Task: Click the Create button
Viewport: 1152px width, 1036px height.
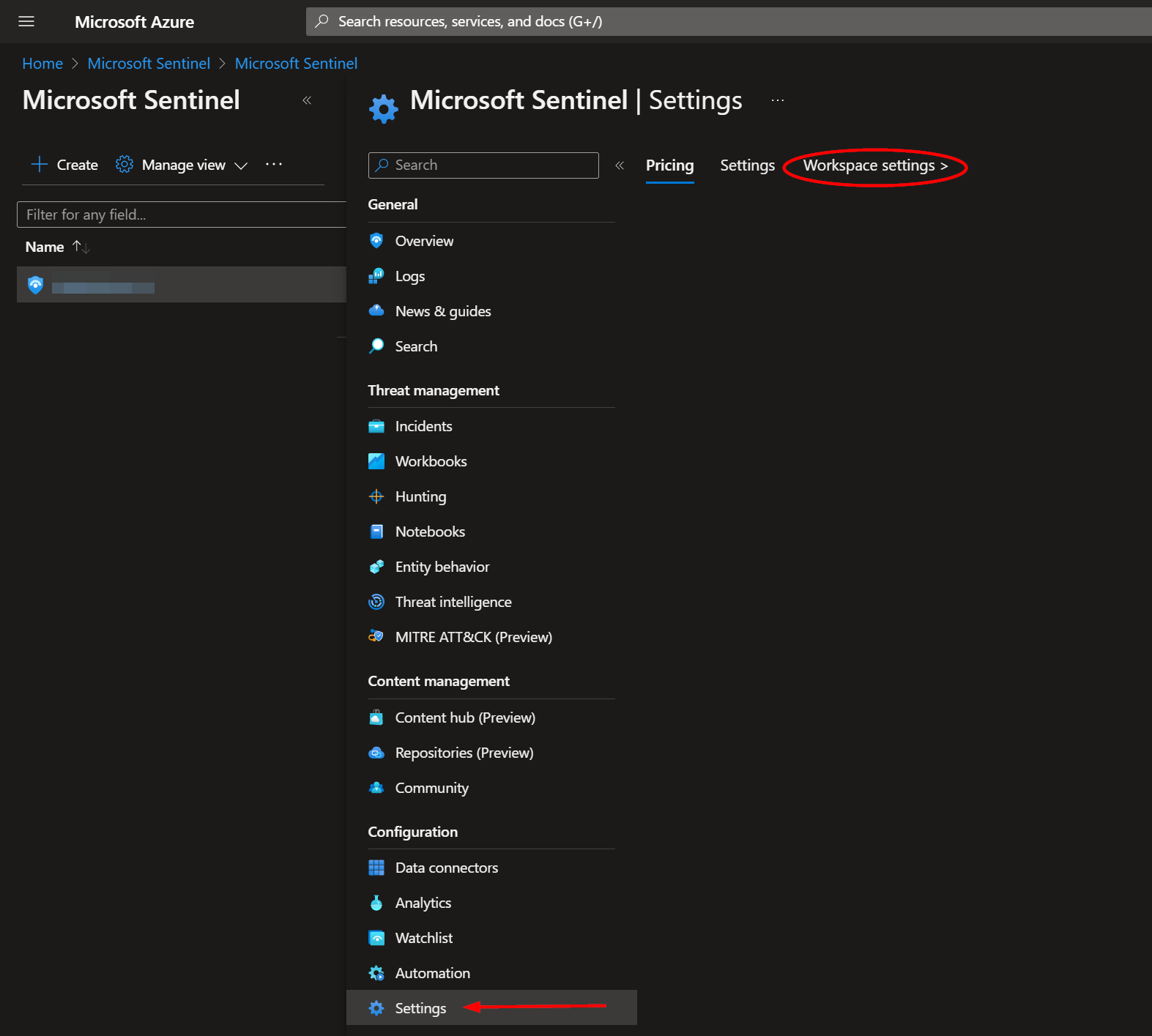Action: tap(64, 165)
